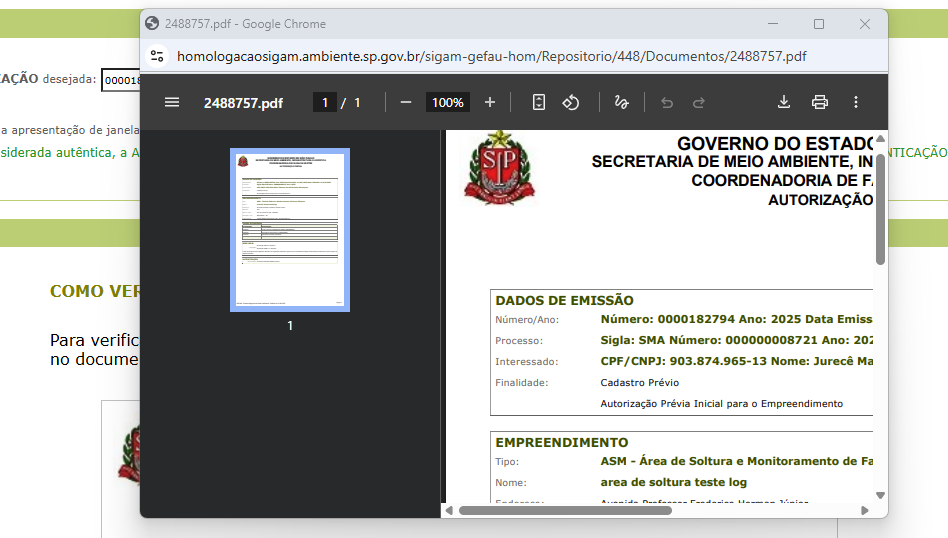The width and height of the screenshot is (948, 538).
Task: Rotate the PDF counterclockwise
Action: [x=571, y=102]
